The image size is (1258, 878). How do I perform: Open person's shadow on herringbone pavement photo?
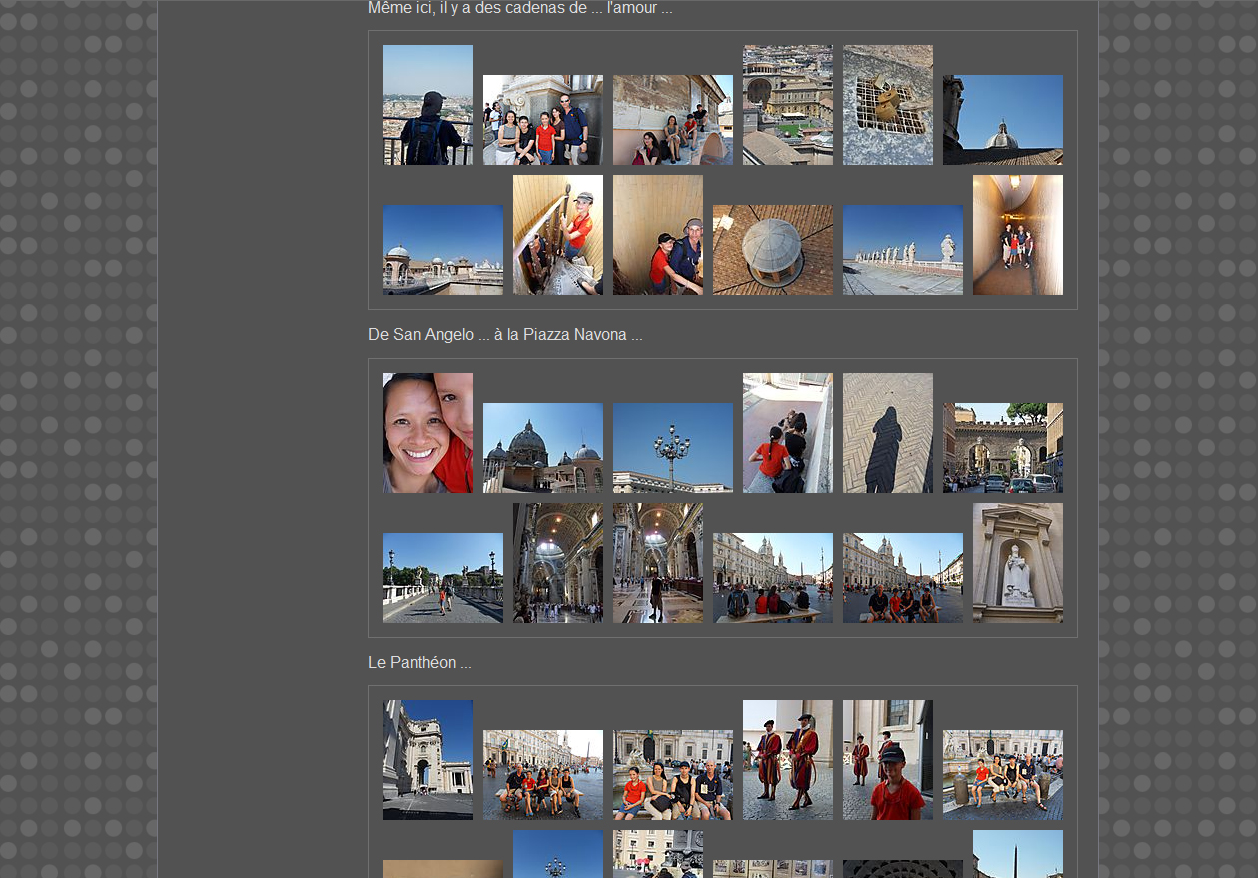tap(887, 433)
